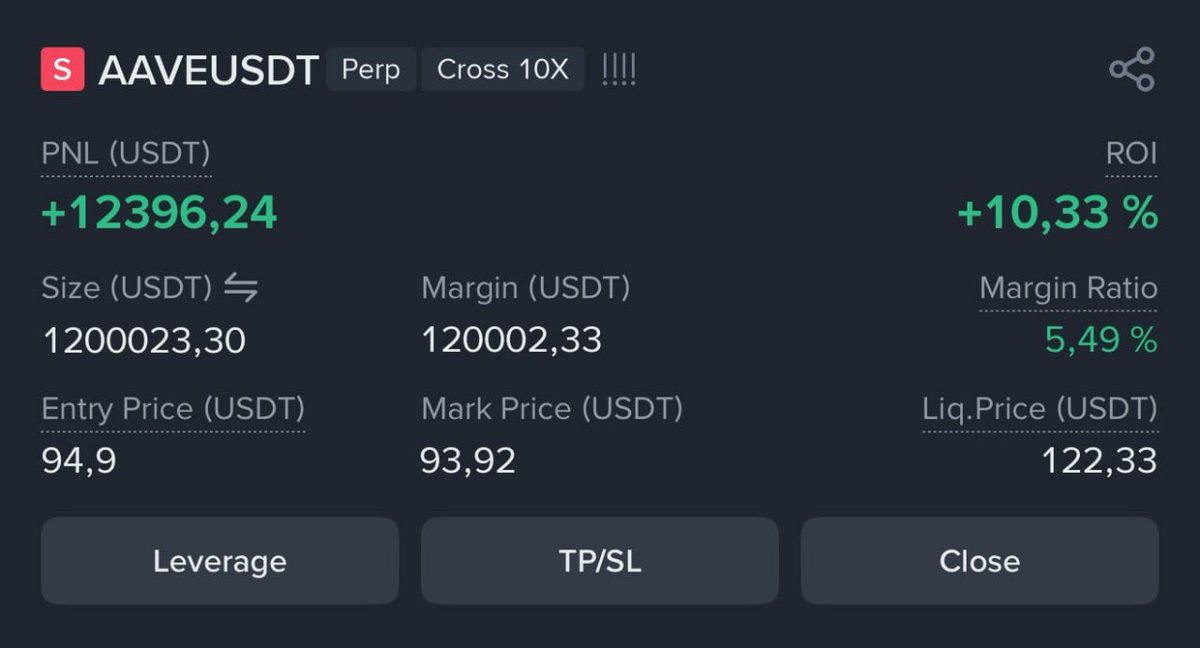The height and width of the screenshot is (648, 1200).
Task: Open the AAVEUSDT pair title
Action: pyautogui.click(x=208, y=71)
